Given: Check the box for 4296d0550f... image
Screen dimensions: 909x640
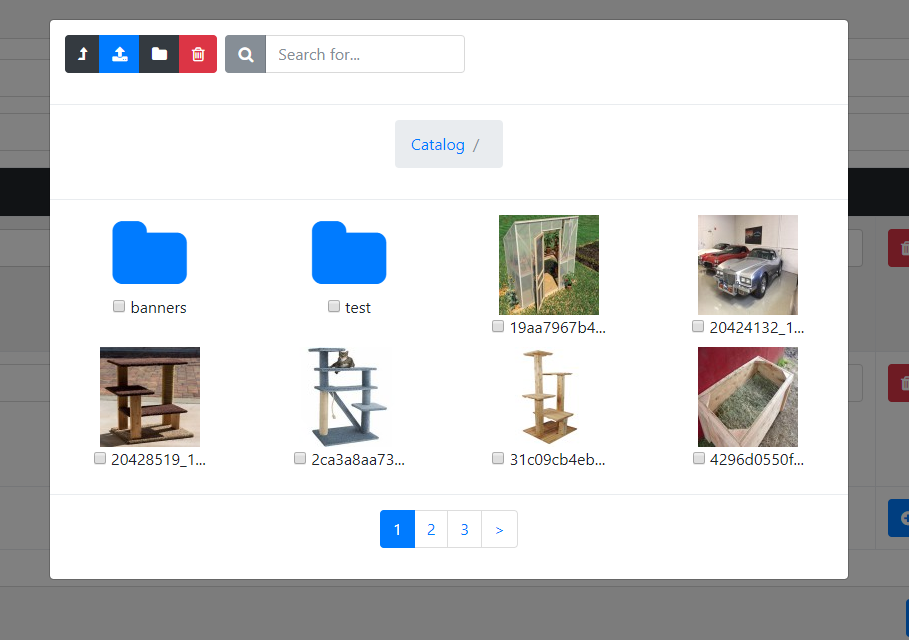Looking at the screenshot, I should pyautogui.click(x=699, y=459).
